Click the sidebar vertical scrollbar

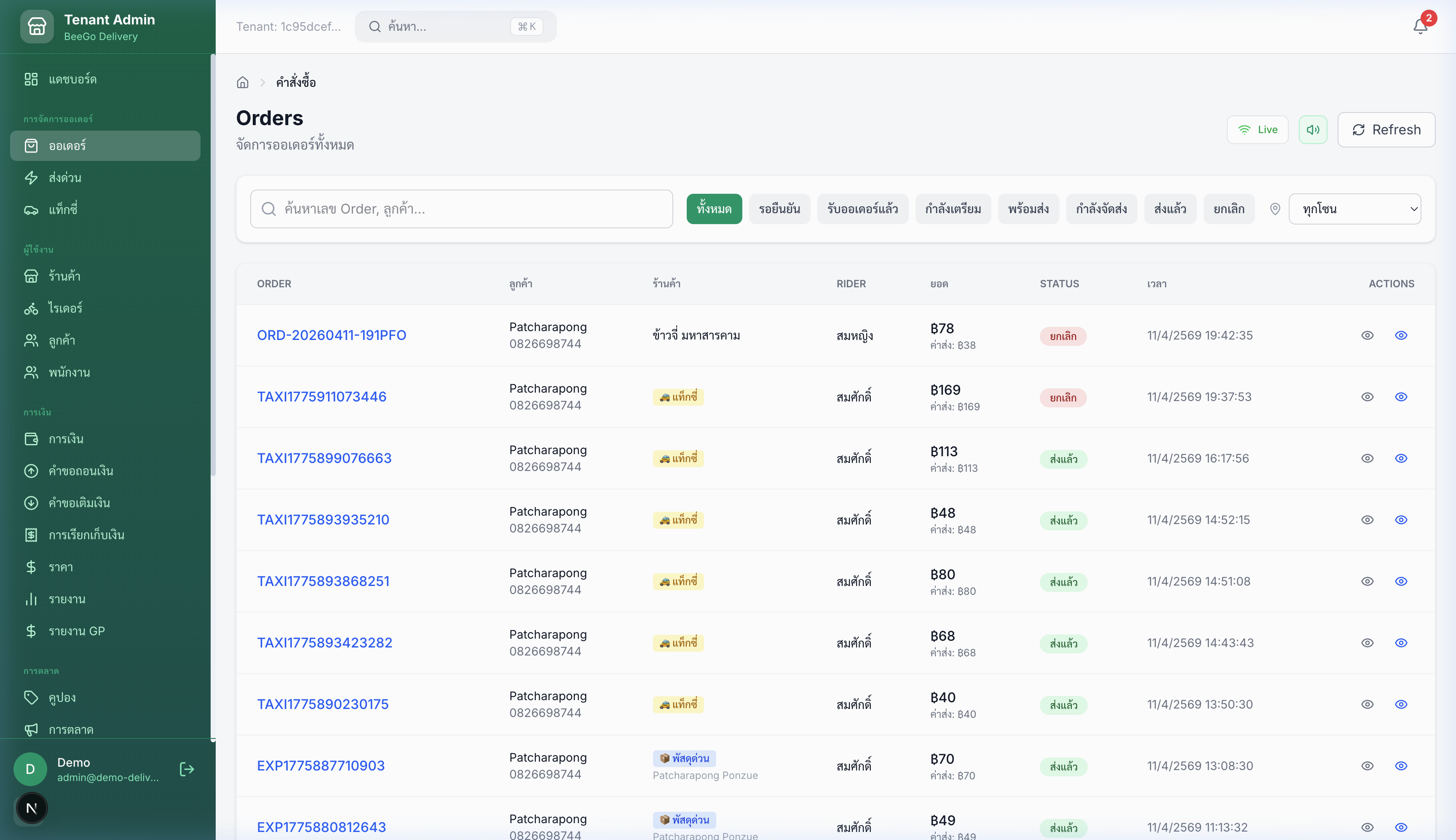pos(212,265)
